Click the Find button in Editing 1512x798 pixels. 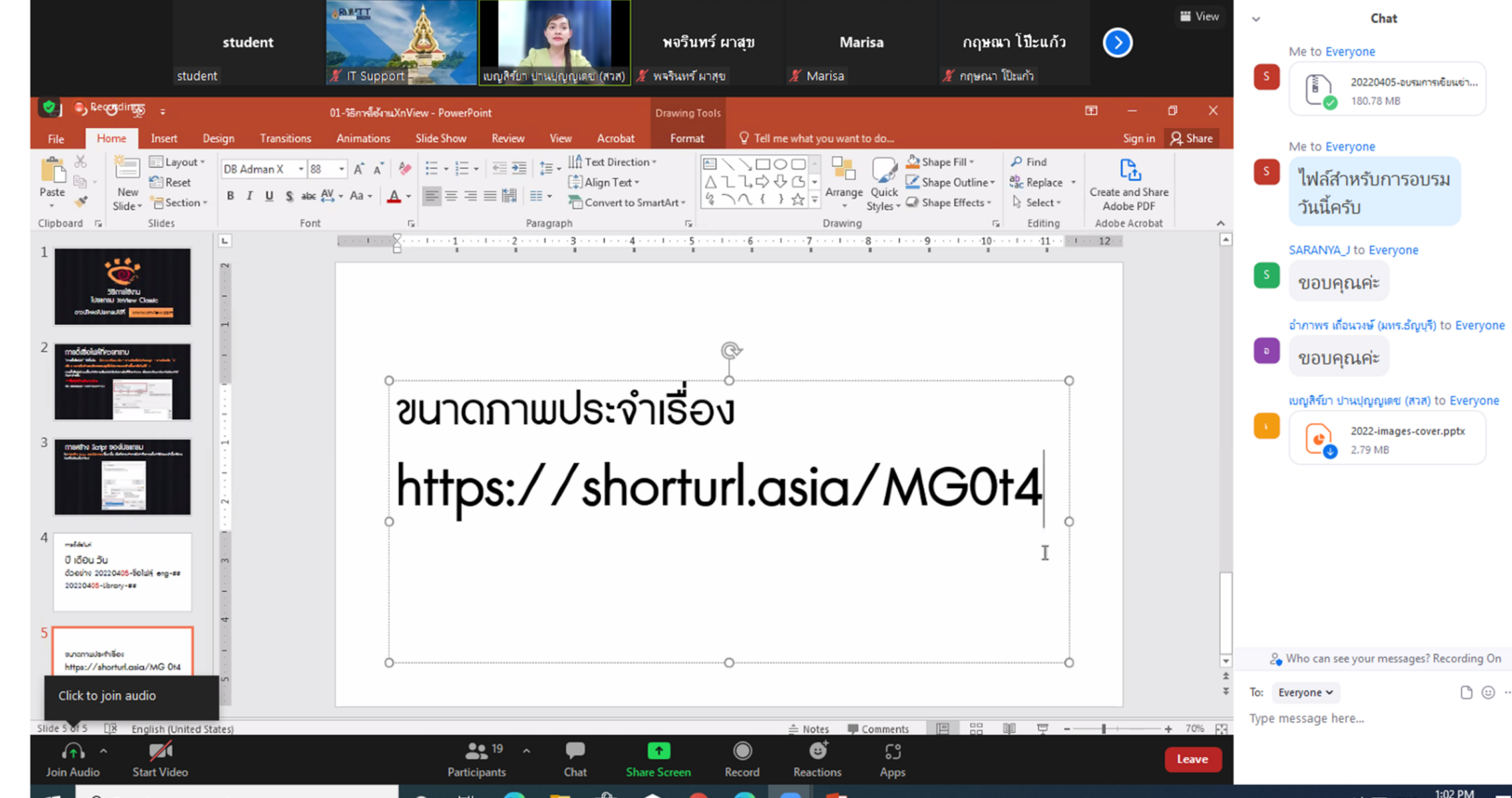coord(1029,162)
